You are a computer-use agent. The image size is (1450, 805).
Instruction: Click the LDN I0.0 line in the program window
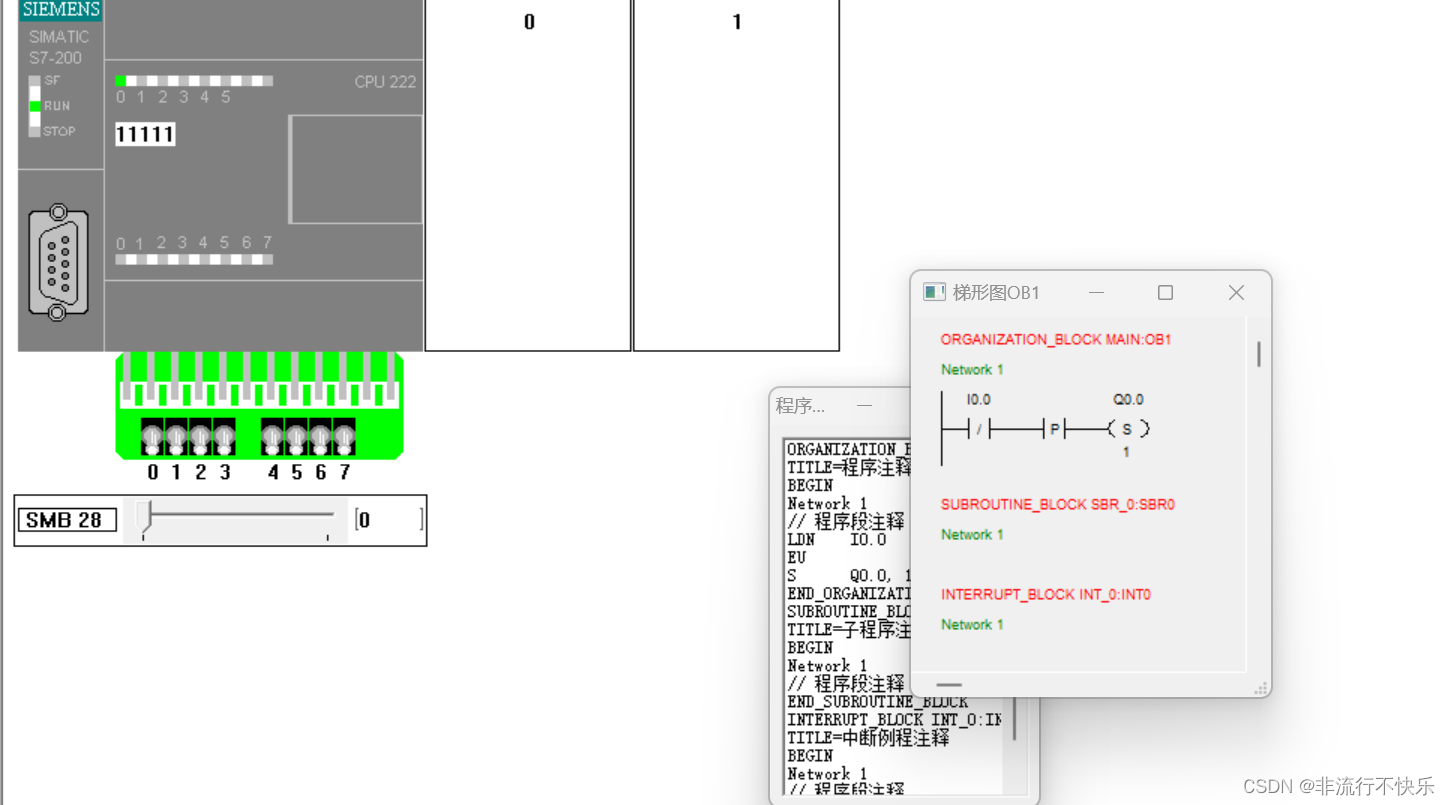(837, 540)
